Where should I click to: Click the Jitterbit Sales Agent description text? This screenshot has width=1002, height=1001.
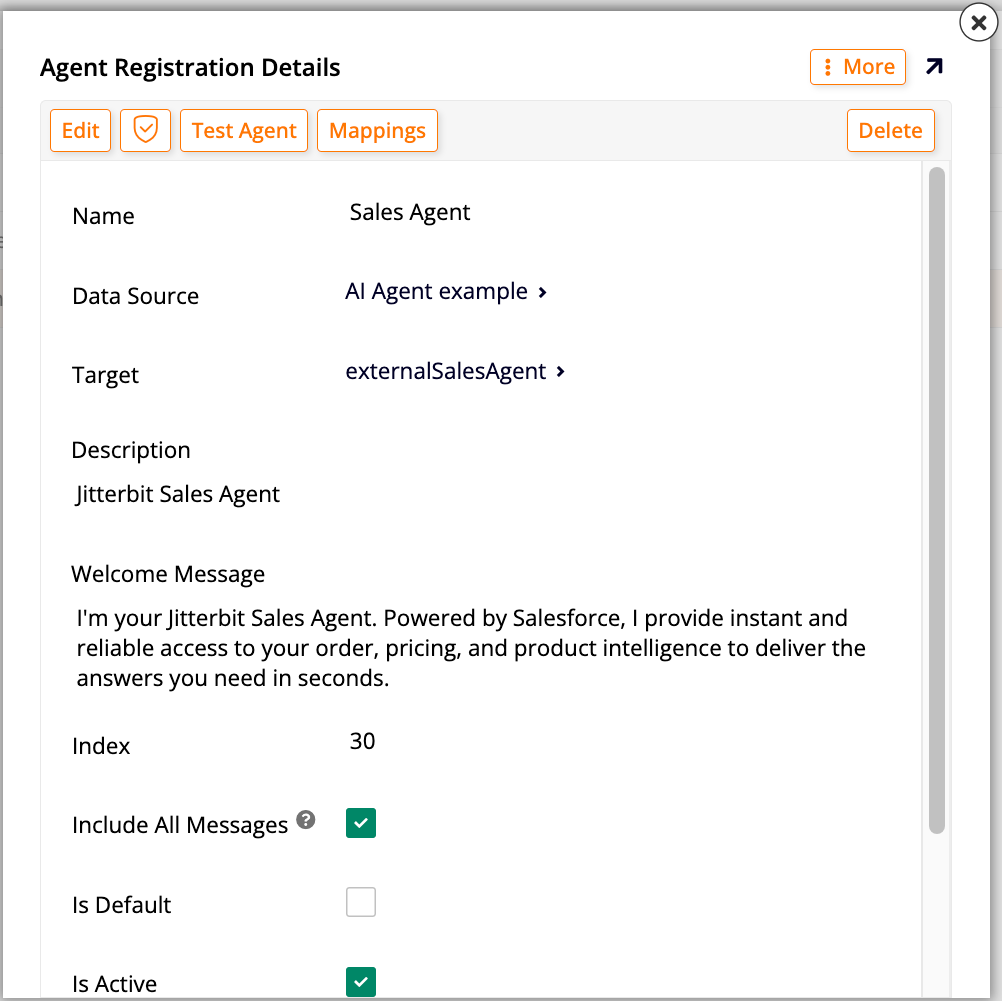point(178,494)
